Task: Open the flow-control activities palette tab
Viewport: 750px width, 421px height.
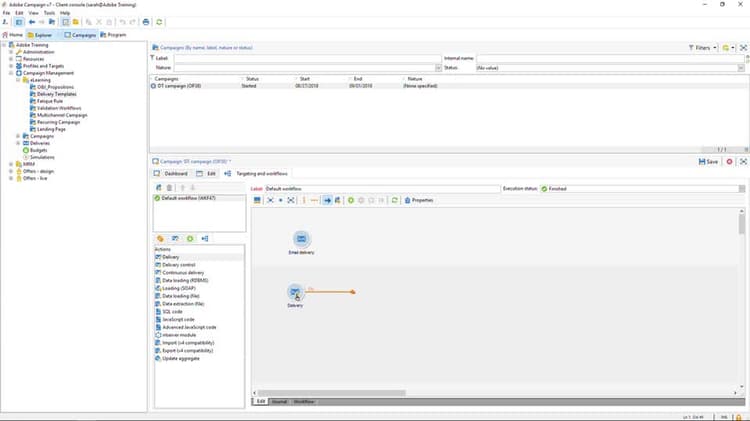Action: click(x=205, y=239)
